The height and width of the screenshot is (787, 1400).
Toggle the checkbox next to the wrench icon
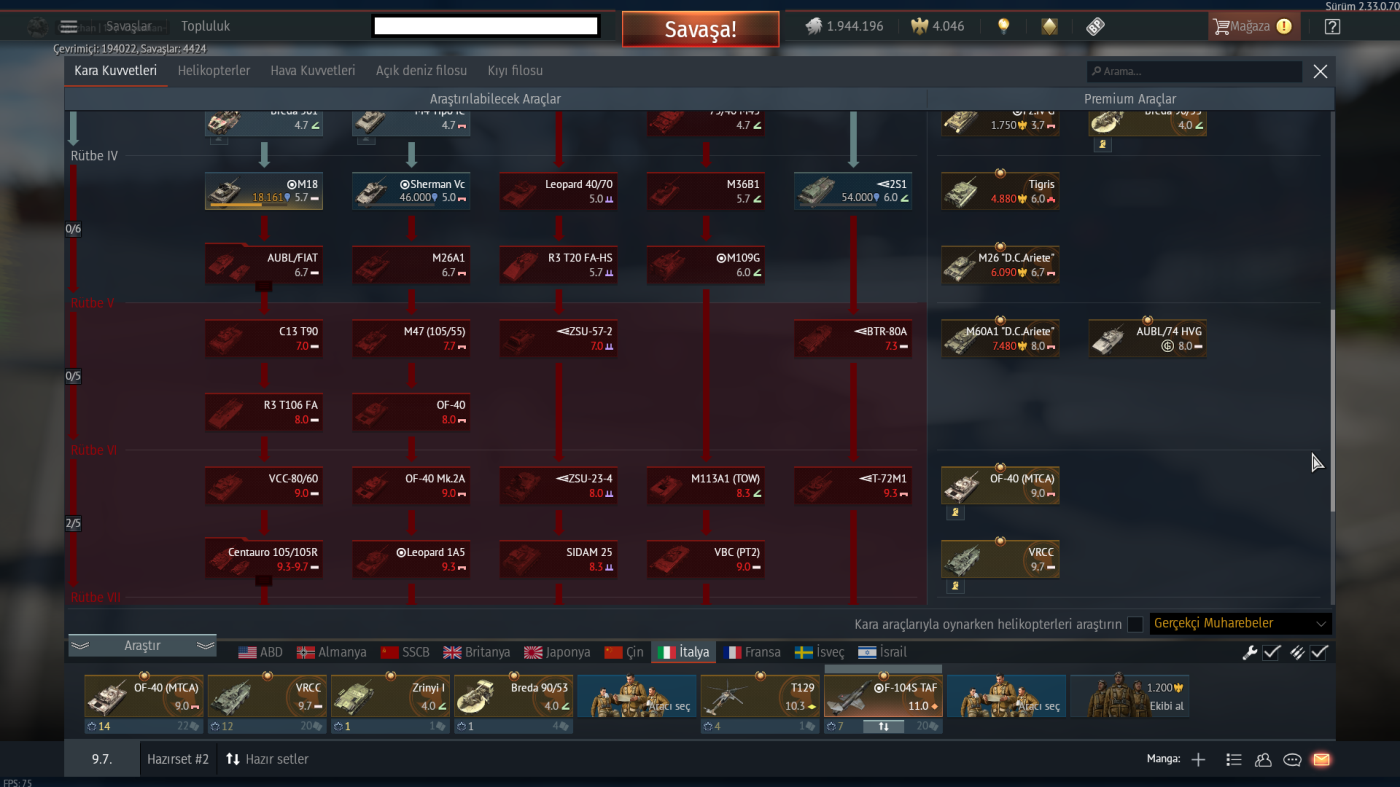pyautogui.click(x=1272, y=652)
